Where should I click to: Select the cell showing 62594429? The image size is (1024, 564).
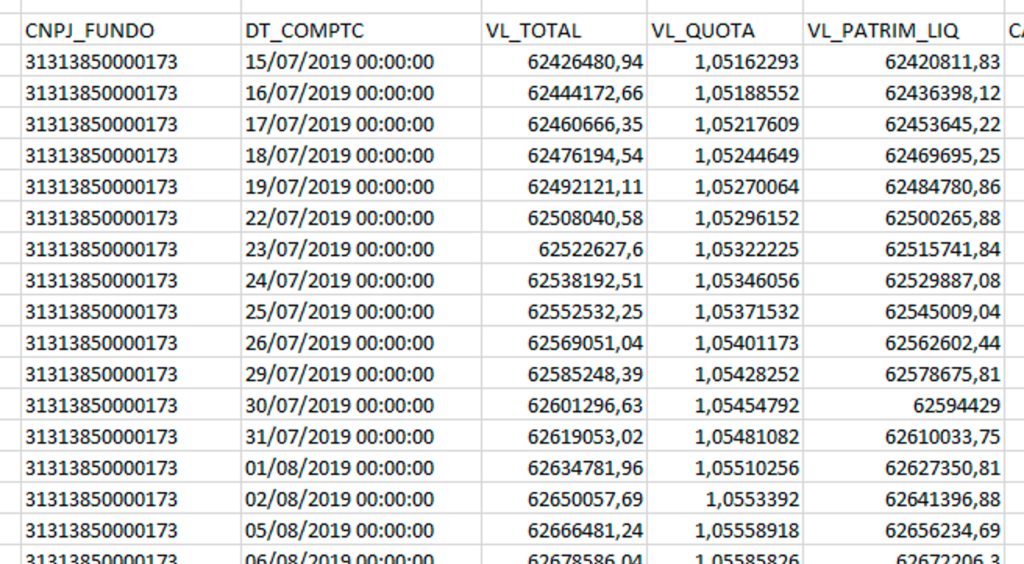[x=904, y=405]
